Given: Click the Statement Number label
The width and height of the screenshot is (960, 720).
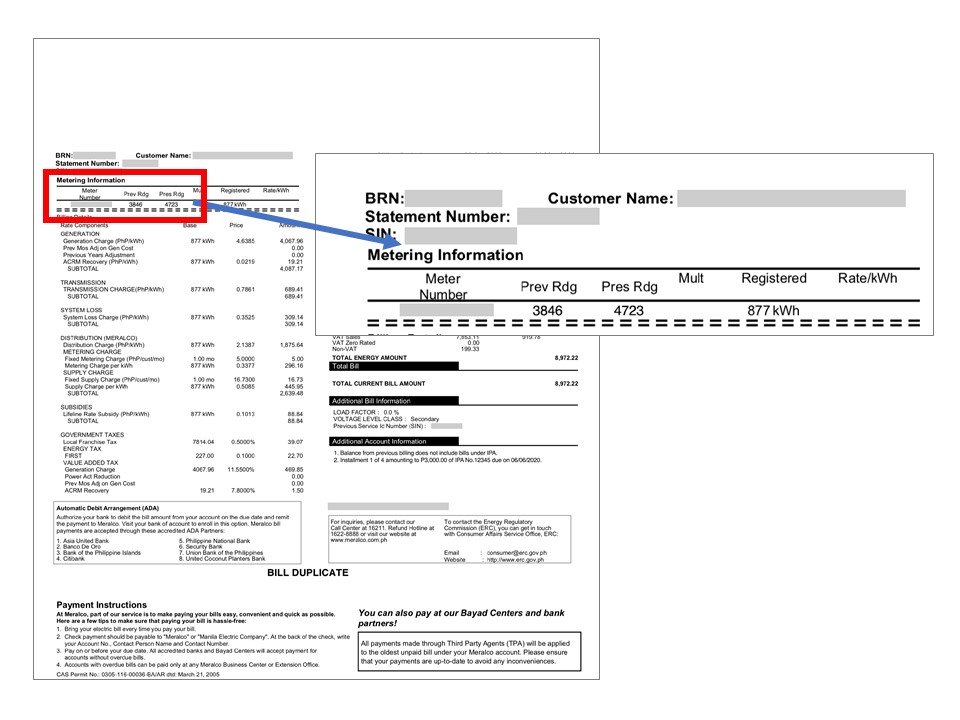Looking at the screenshot, I should [437, 217].
